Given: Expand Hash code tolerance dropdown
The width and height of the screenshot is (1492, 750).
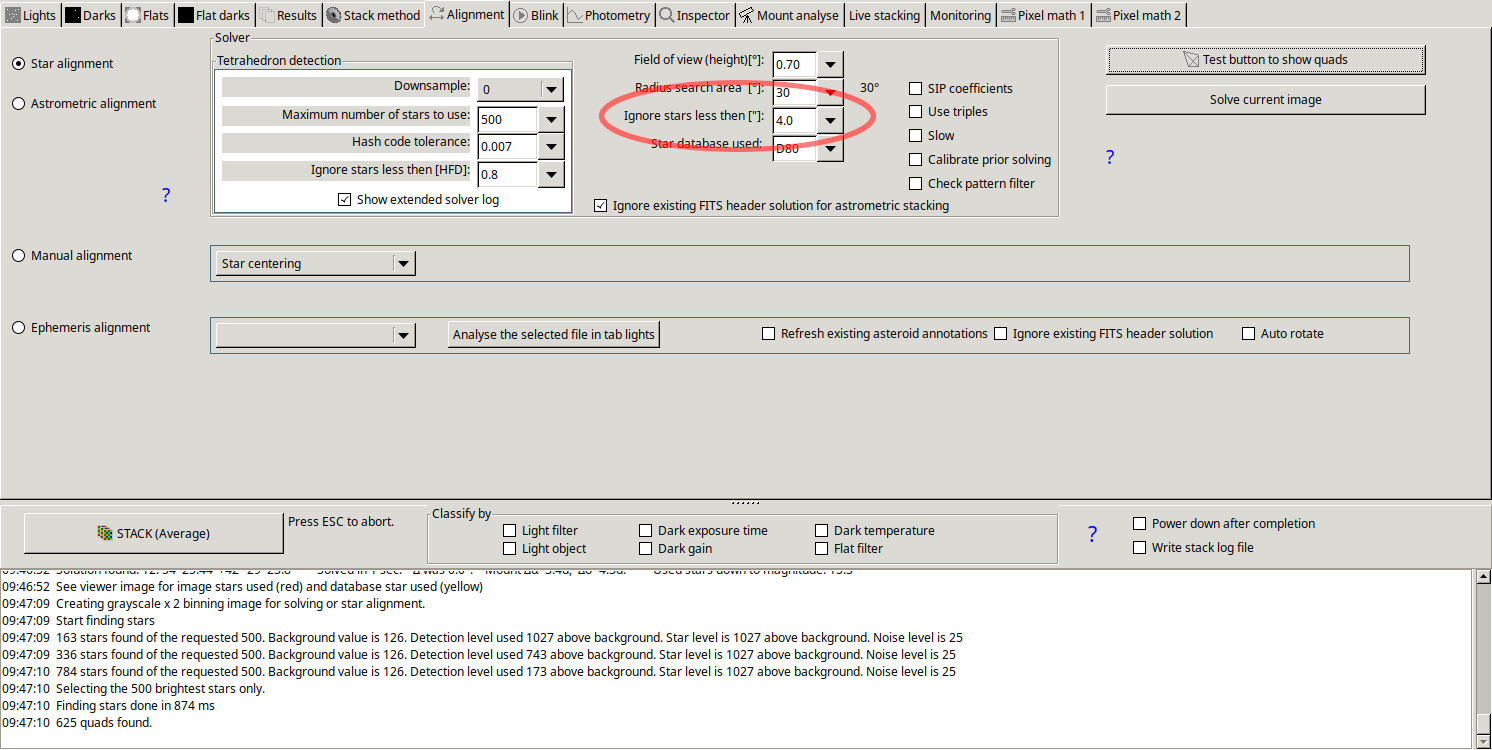Looking at the screenshot, I should click(552, 146).
